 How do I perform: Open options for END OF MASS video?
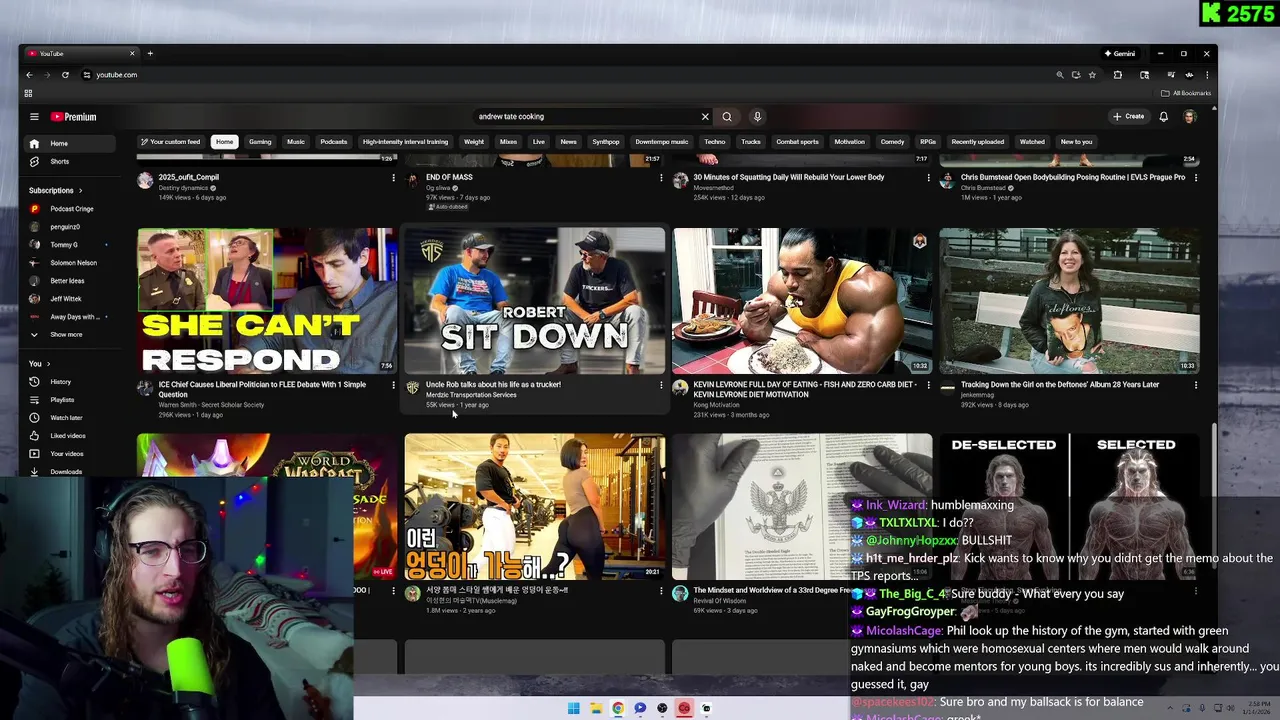[661, 178]
